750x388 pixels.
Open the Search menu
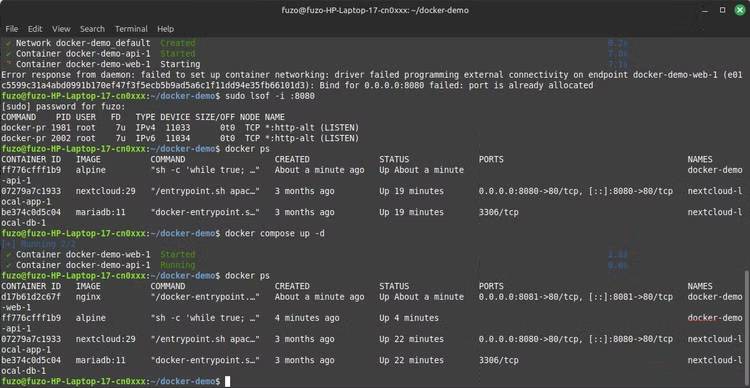click(x=92, y=29)
